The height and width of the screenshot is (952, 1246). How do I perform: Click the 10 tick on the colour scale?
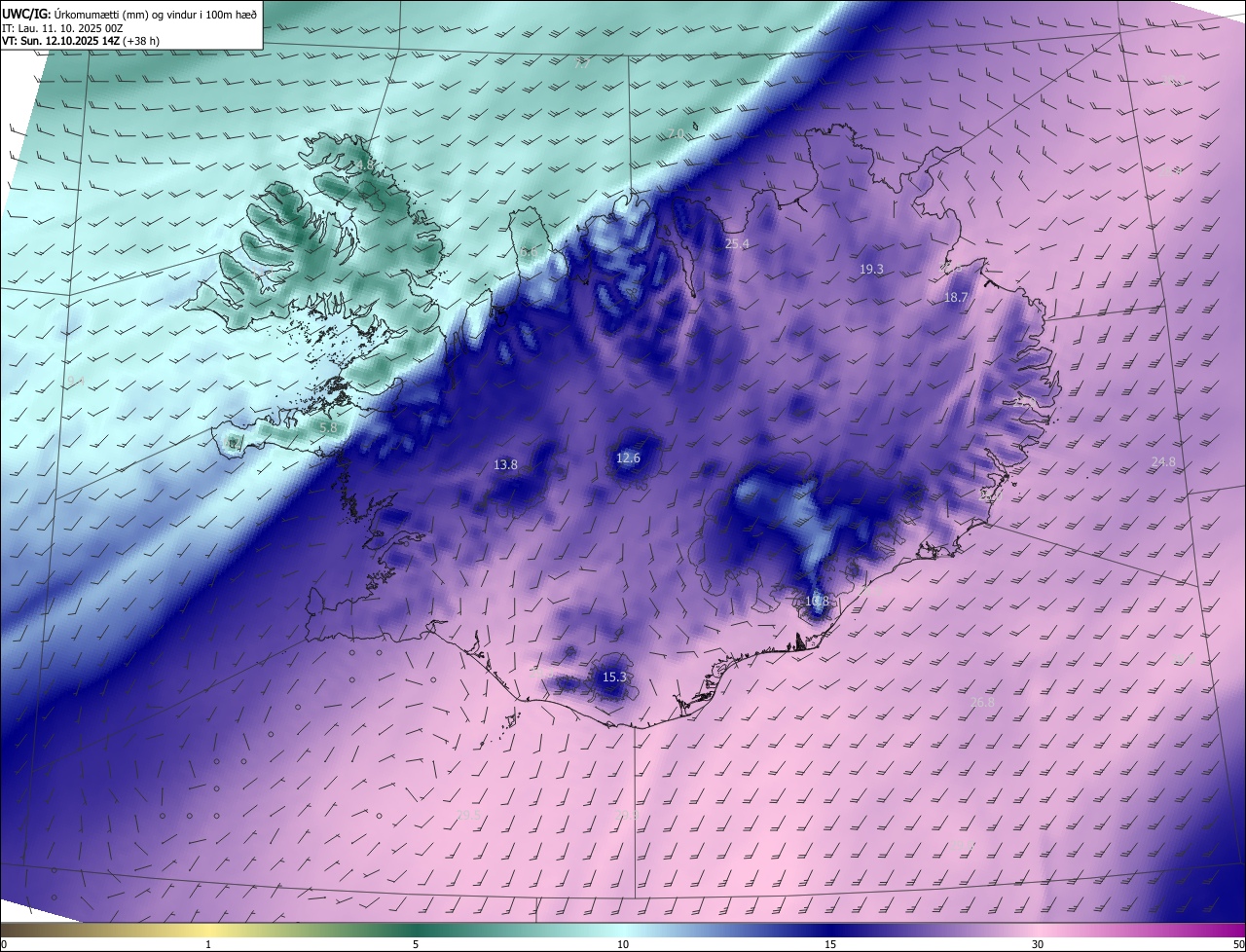pyautogui.click(x=623, y=944)
